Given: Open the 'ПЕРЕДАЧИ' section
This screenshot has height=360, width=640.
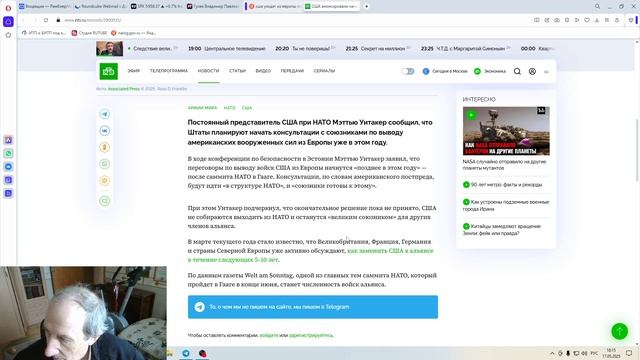Looking at the screenshot, I should pos(292,71).
